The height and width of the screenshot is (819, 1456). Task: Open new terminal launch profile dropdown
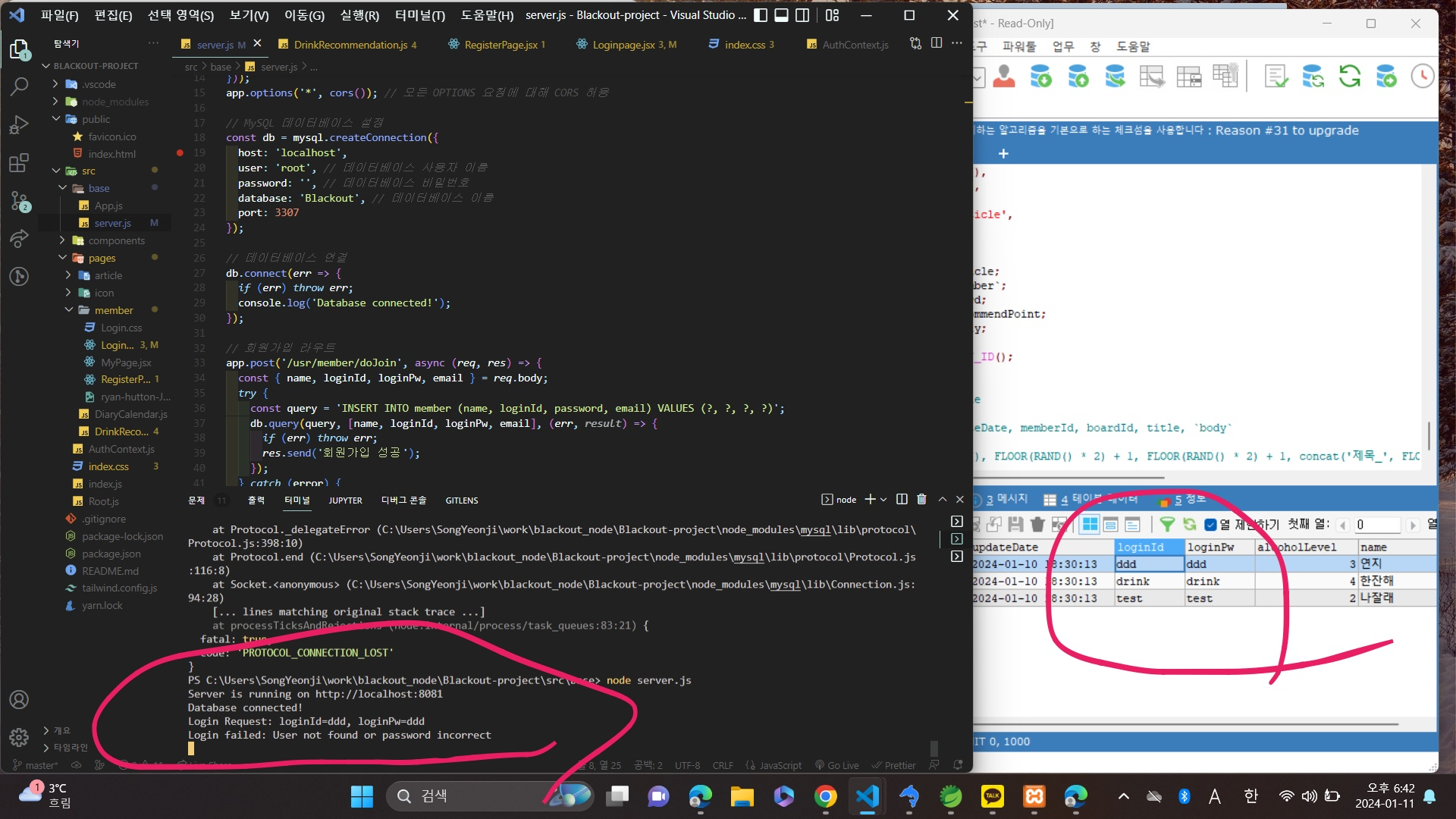[883, 500]
